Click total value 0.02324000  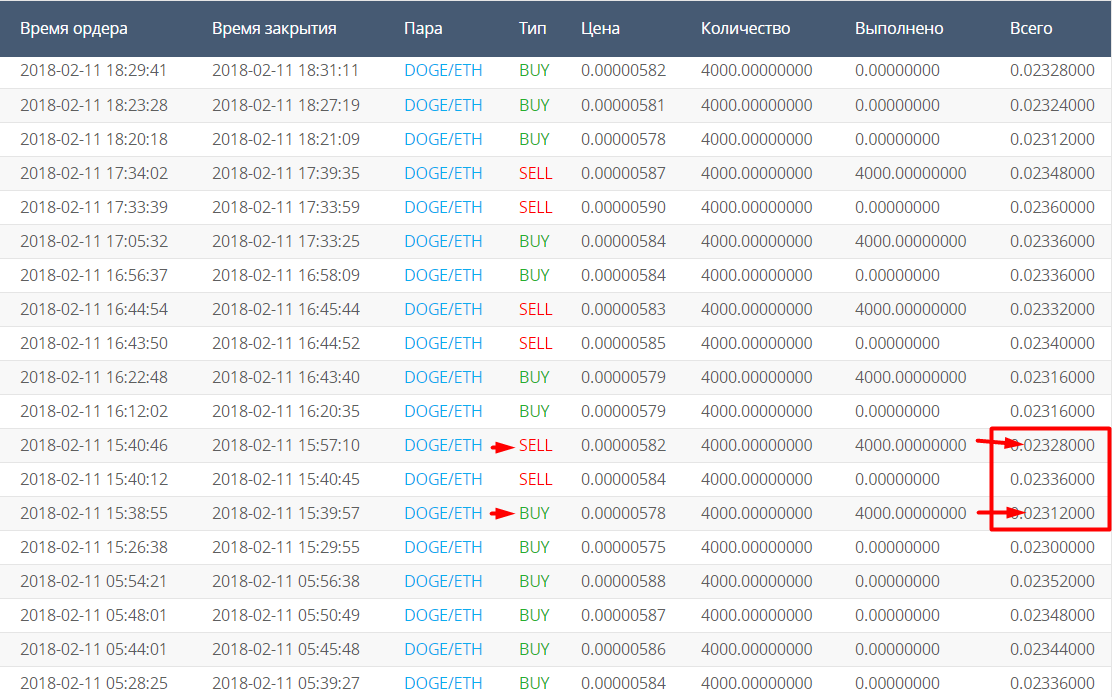coord(1052,105)
